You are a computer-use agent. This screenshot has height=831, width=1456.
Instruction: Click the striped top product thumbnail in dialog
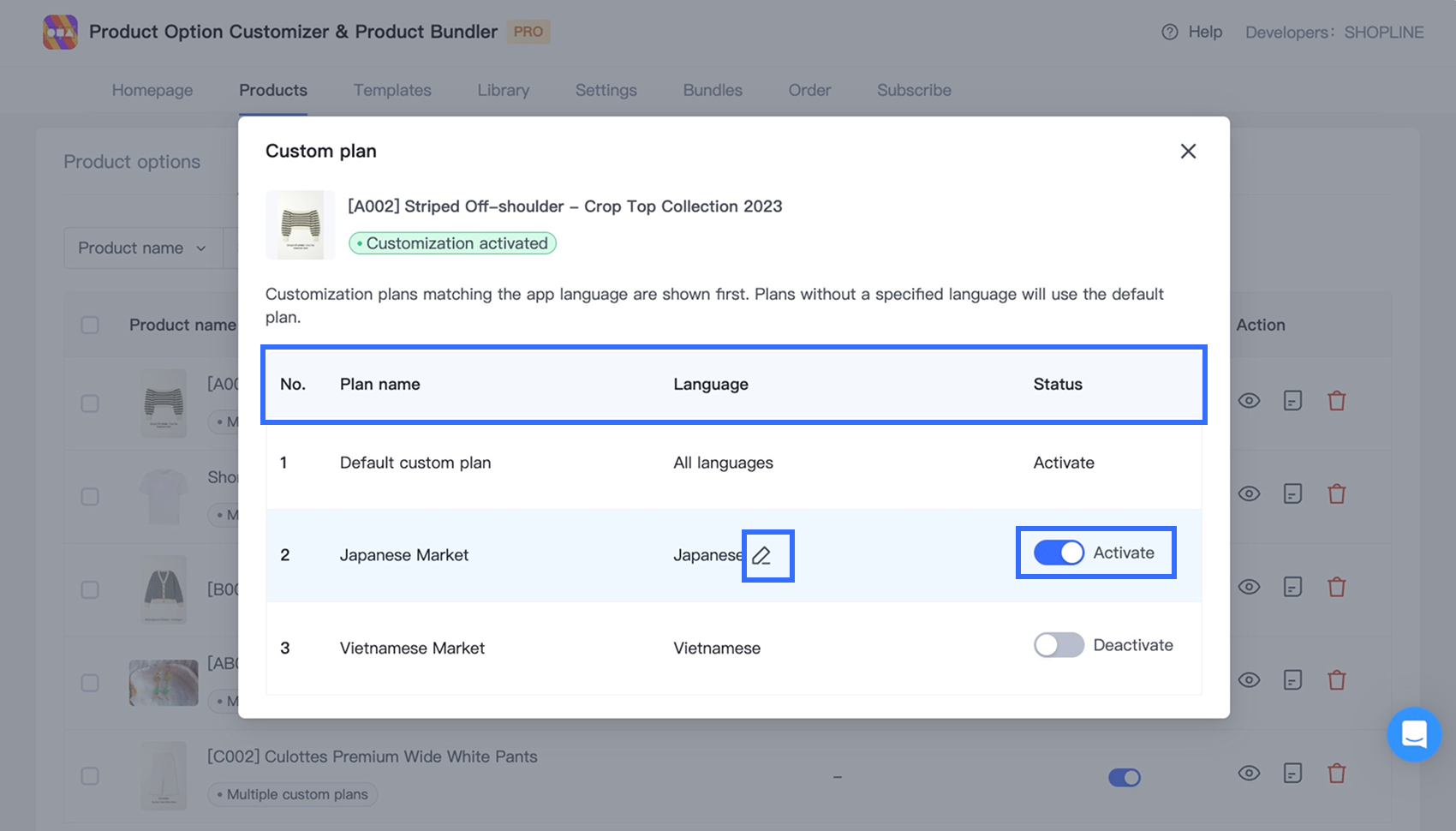click(300, 225)
